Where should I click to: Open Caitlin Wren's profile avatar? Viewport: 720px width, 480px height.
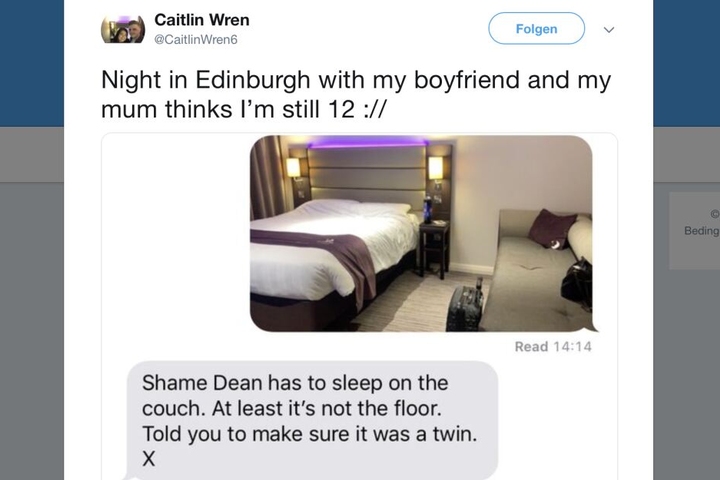click(123, 29)
